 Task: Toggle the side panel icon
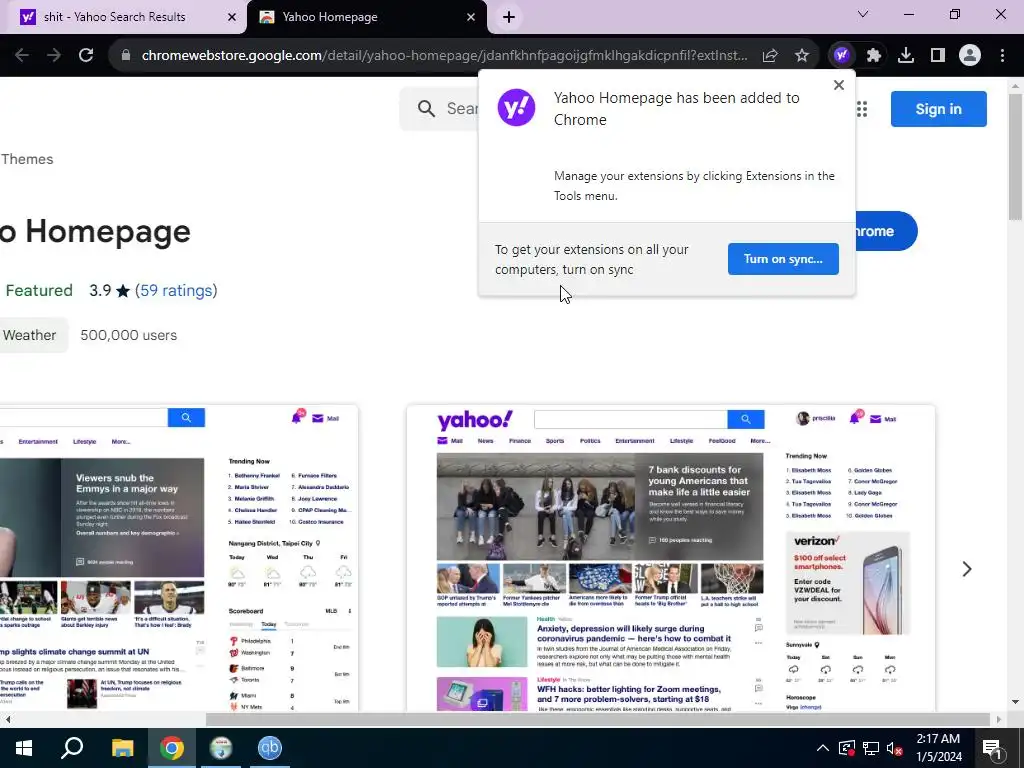(x=938, y=56)
